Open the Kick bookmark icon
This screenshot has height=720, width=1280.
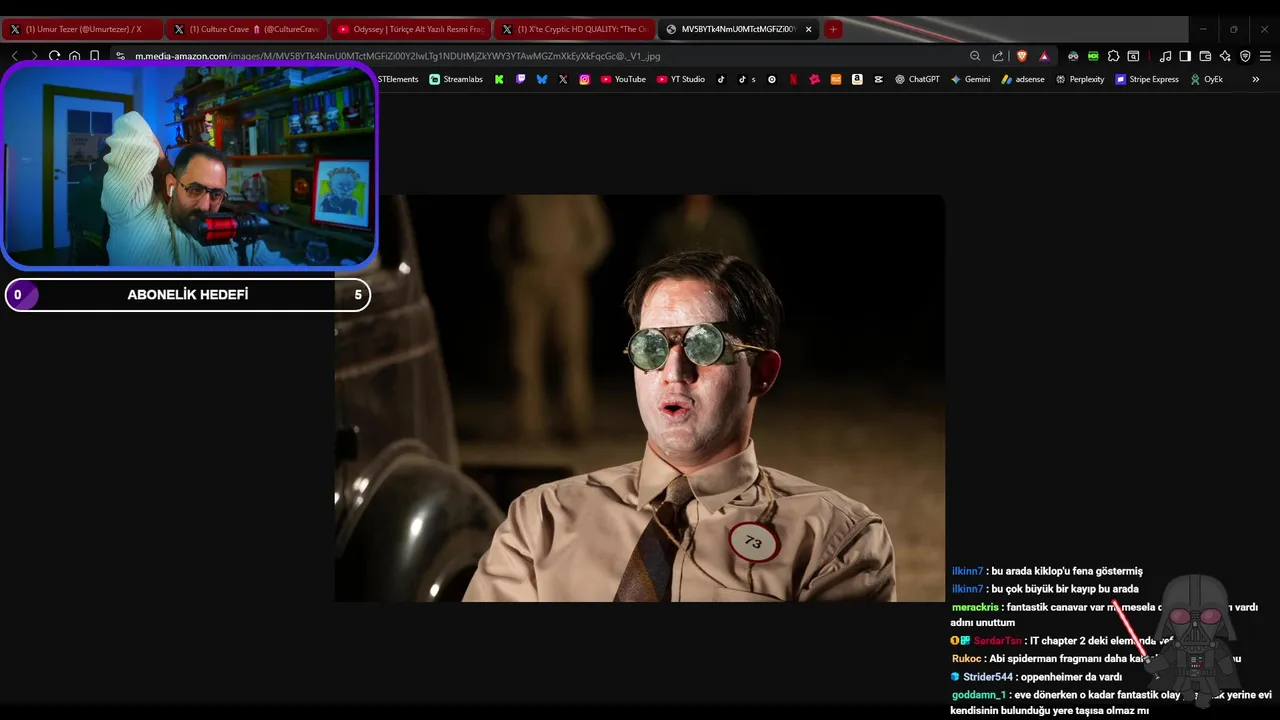499,79
